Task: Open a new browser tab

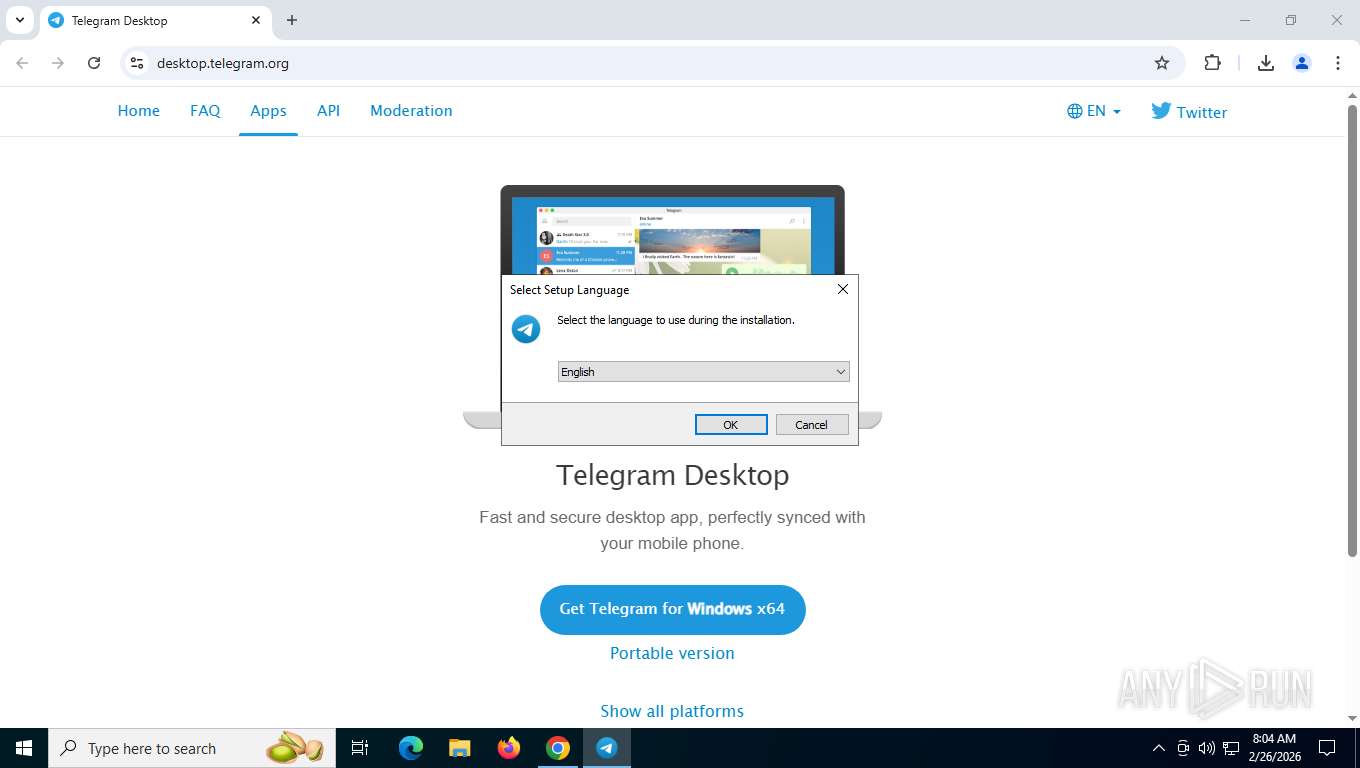Action: 292,20
